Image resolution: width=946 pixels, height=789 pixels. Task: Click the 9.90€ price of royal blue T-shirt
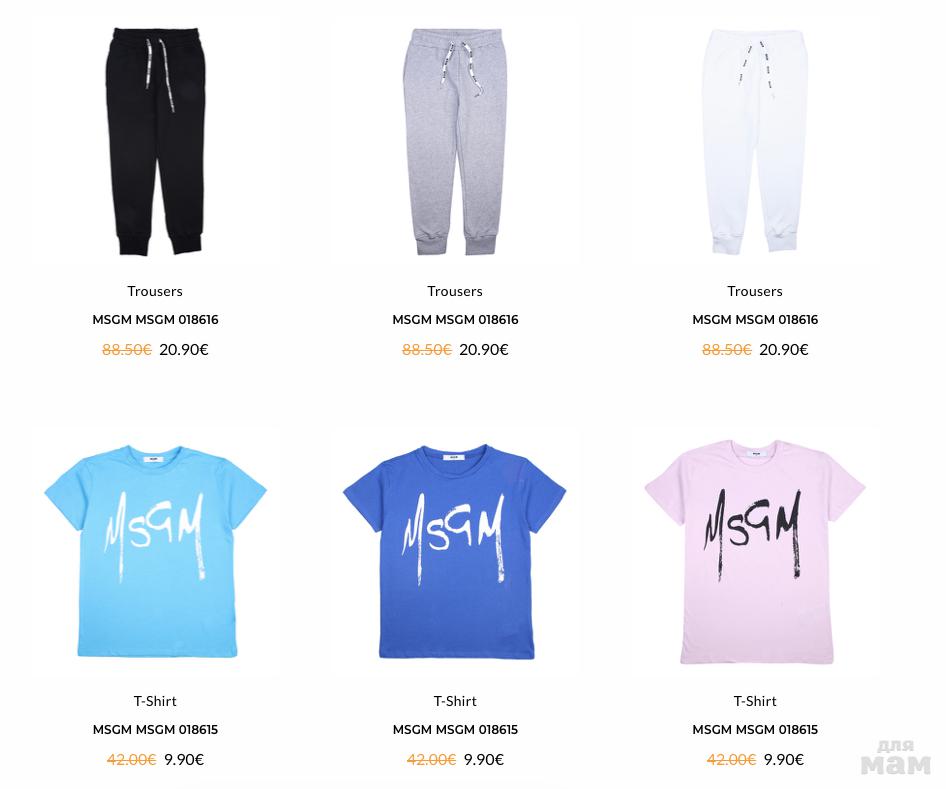click(x=484, y=759)
